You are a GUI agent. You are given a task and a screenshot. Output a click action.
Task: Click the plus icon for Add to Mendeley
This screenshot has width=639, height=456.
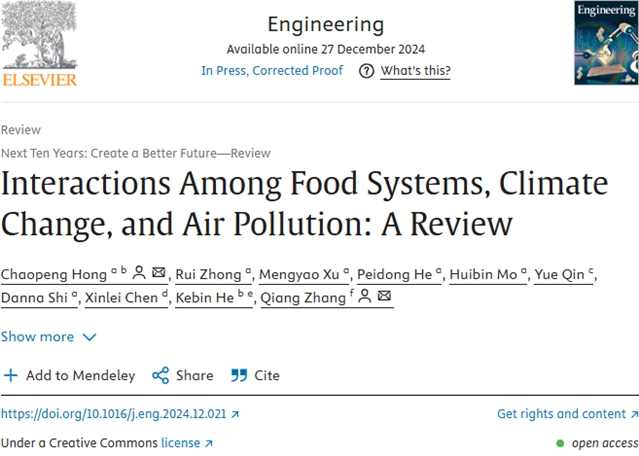point(11,376)
